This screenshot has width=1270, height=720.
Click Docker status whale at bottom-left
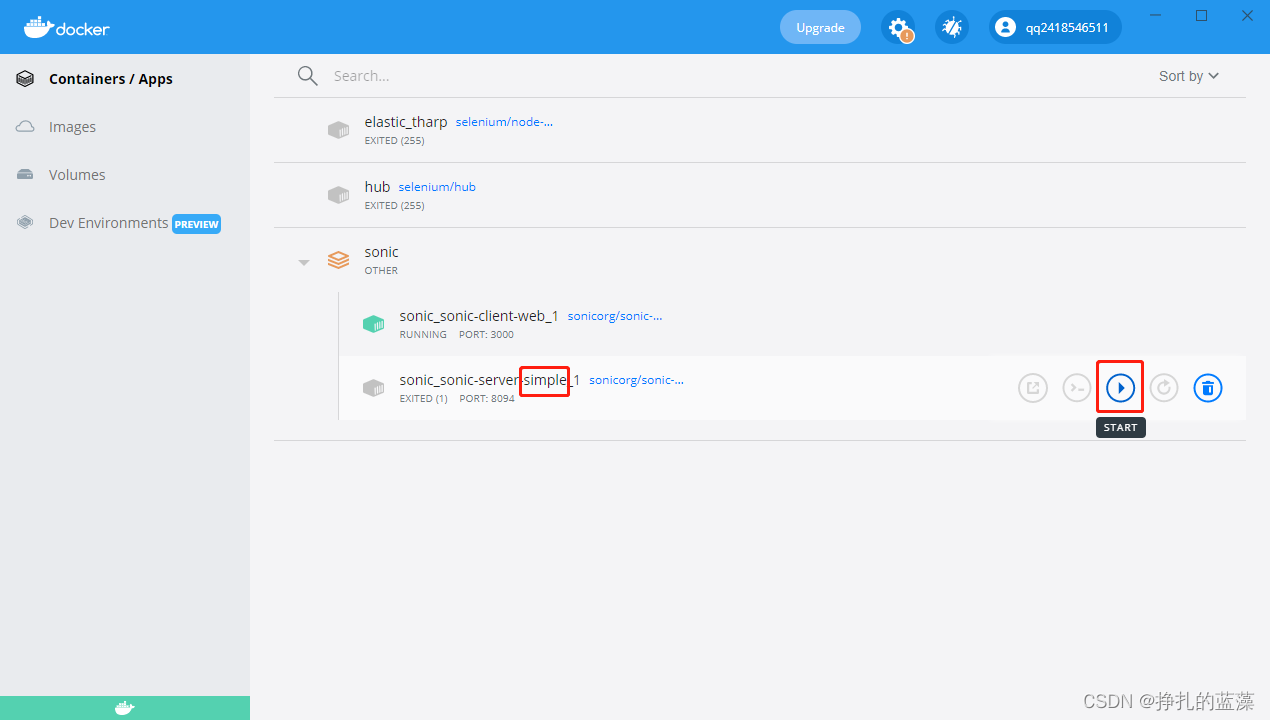pos(124,708)
